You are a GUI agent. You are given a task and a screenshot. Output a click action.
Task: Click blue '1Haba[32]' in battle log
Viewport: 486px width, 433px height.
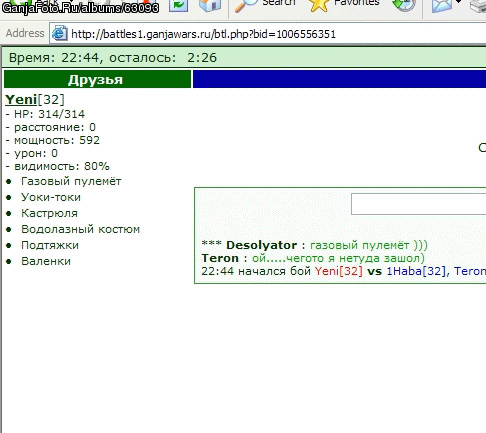point(416,271)
